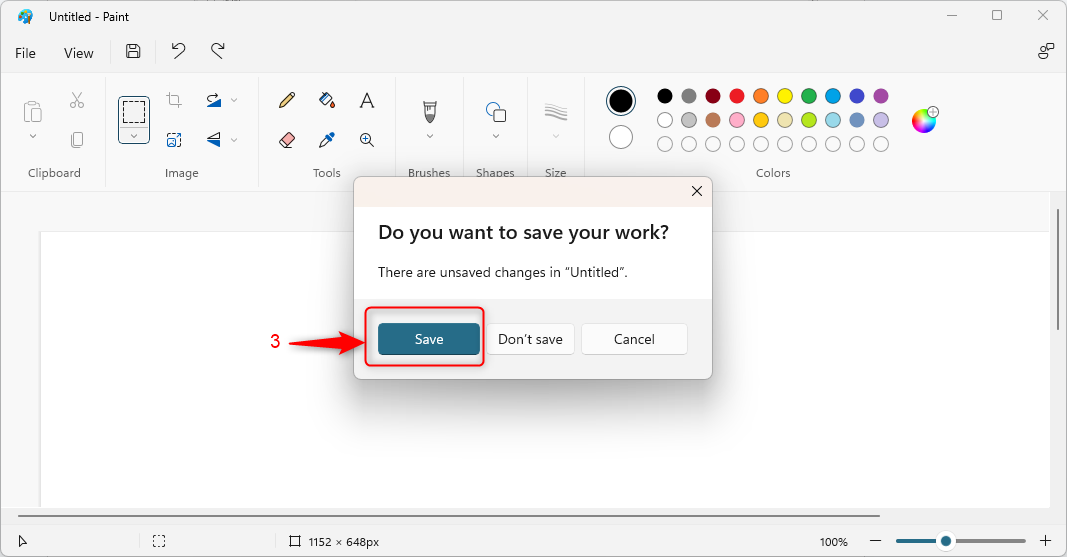The width and height of the screenshot is (1067, 557).
Task: Open the Rotate options chevron
Action: [x=234, y=101]
